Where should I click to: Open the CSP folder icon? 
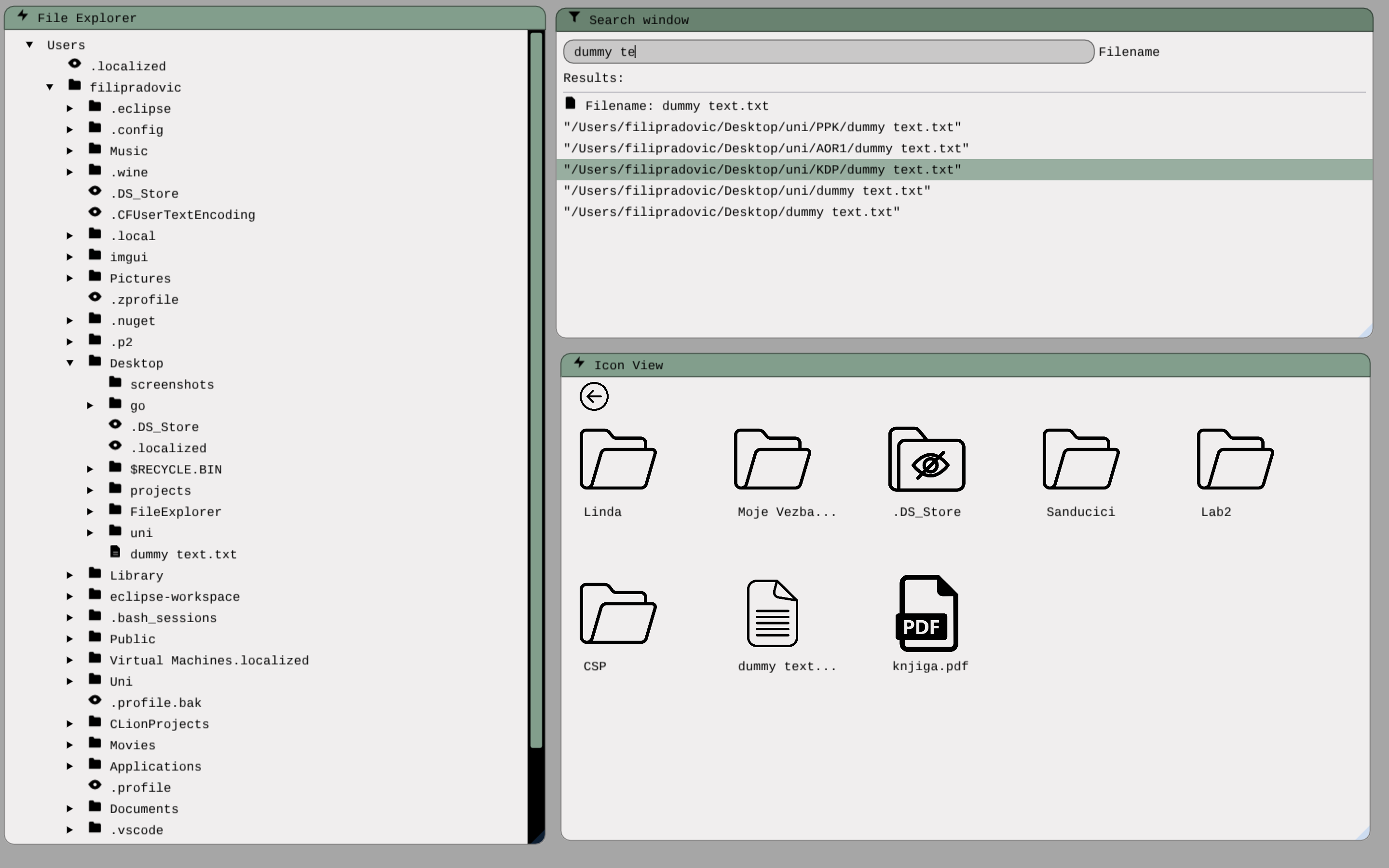pos(618,613)
